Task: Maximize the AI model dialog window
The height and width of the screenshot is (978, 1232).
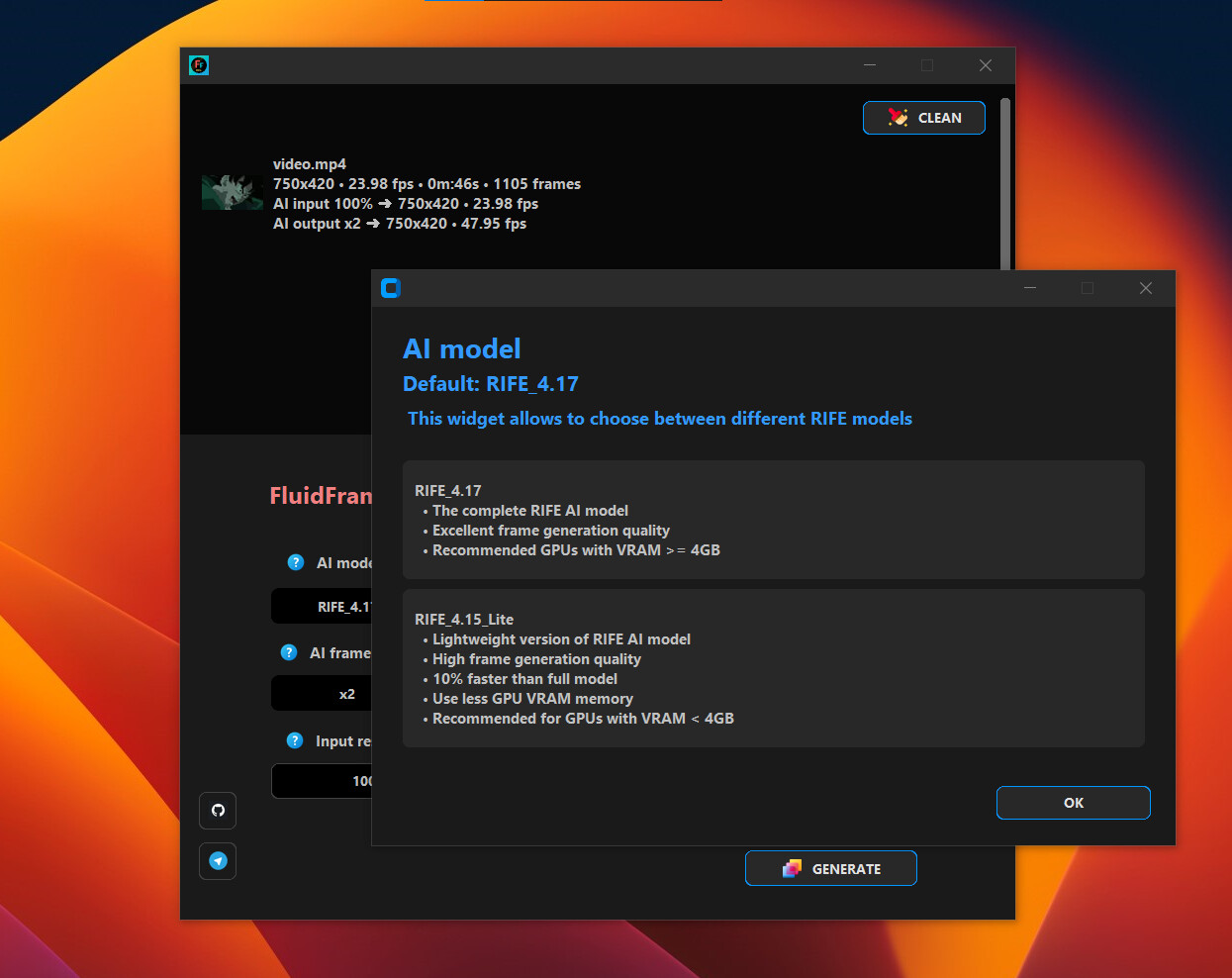Action: click(x=1088, y=288)
